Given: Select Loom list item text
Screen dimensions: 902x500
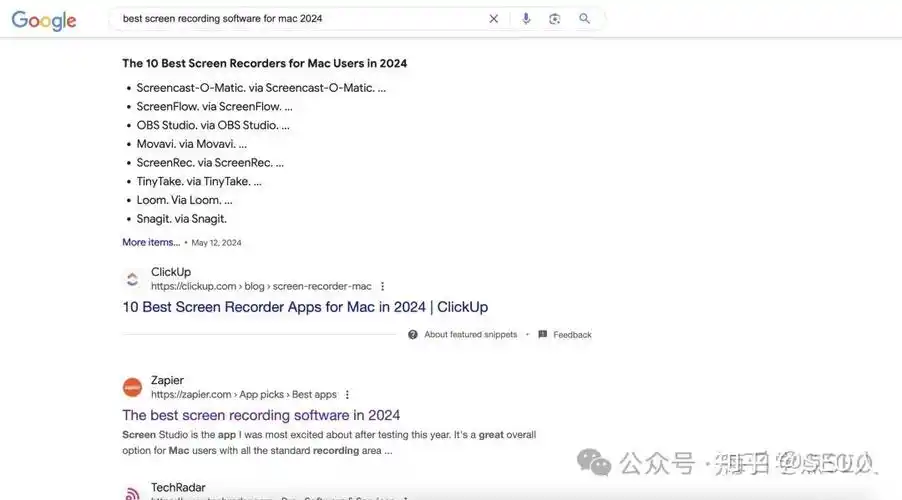Looking at the screenshot, I should coord(185,200).
